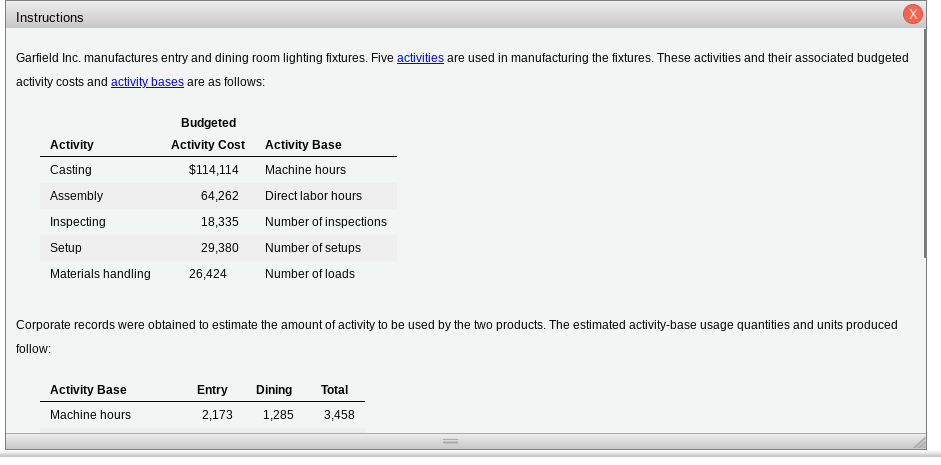This screenshot has height=465, width=941.
Task: Click the Entry column header
Action: pos(212,390)
